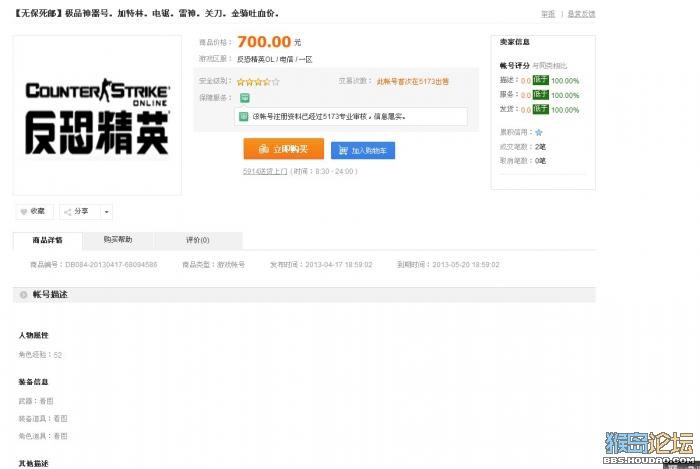Open the 5914送货上门 delivery link

265,171
